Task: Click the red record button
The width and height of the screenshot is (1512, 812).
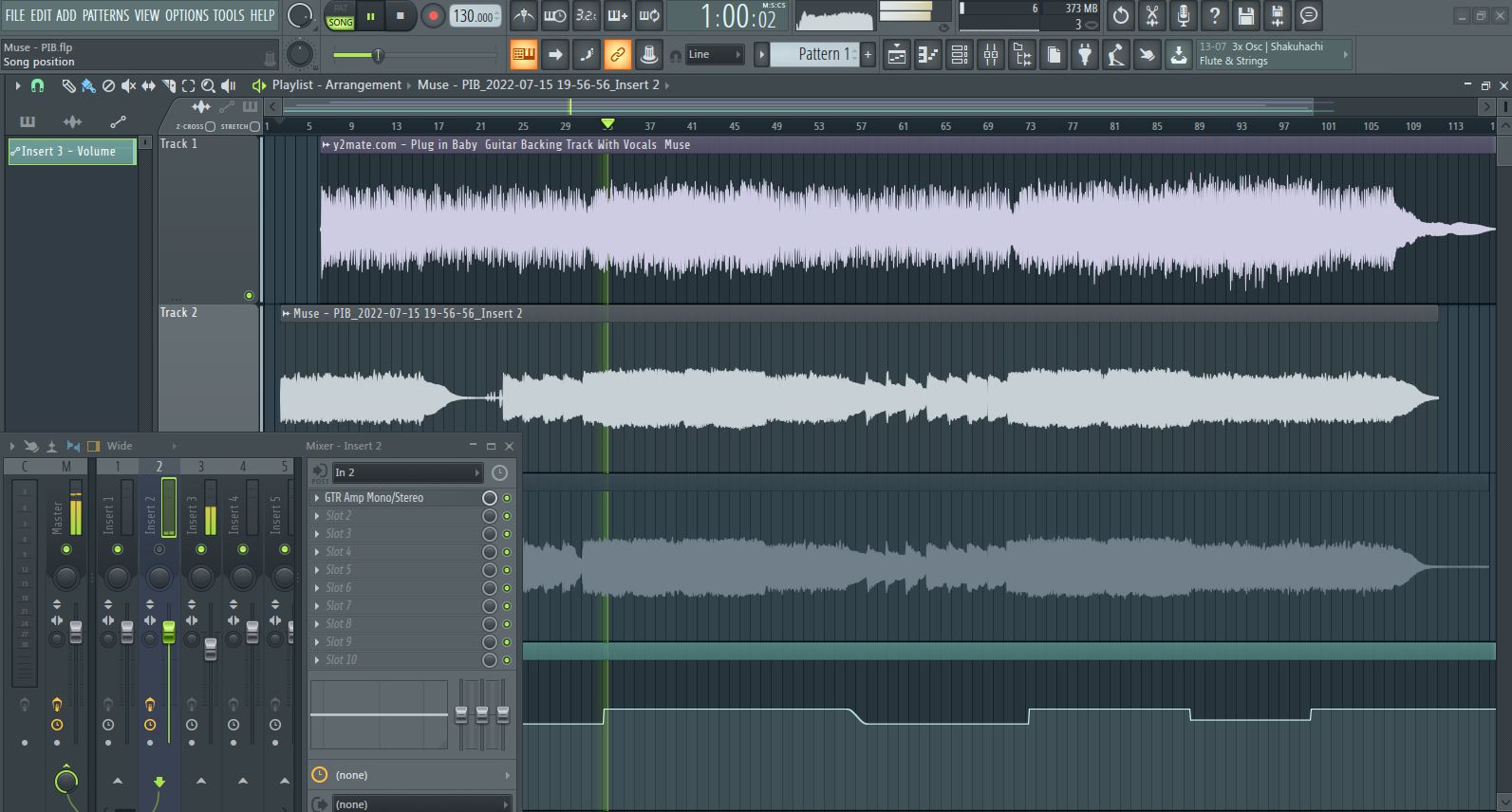Action: point(433,16)
